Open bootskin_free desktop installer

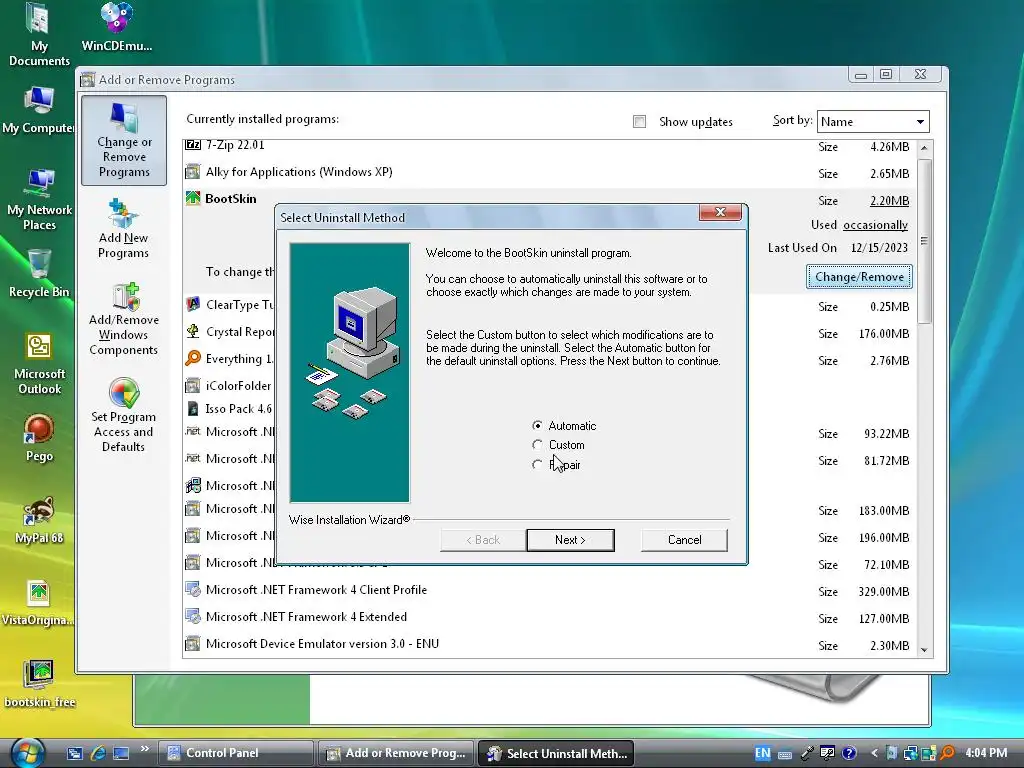pyautogui.click(x=39, y=683)
